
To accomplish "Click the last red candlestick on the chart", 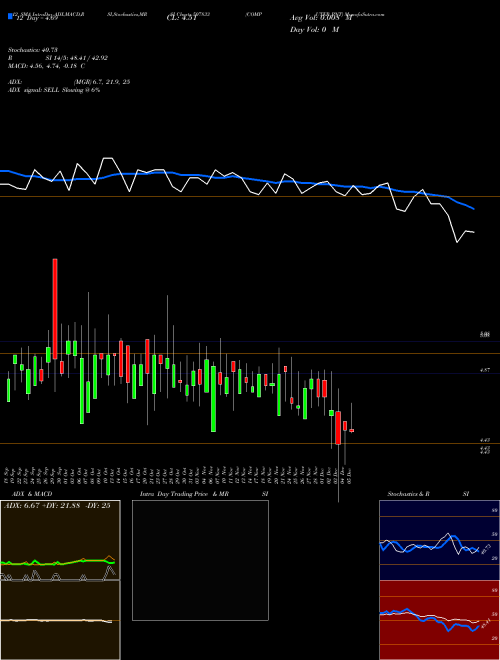I will (351, 430).
